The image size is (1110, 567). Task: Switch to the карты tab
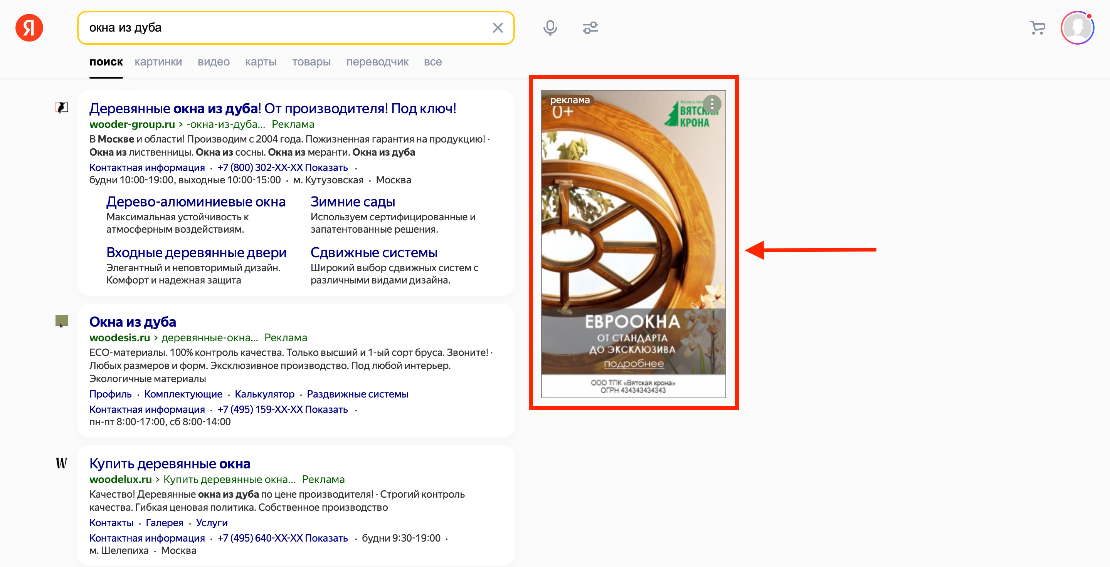click(260, 62)
